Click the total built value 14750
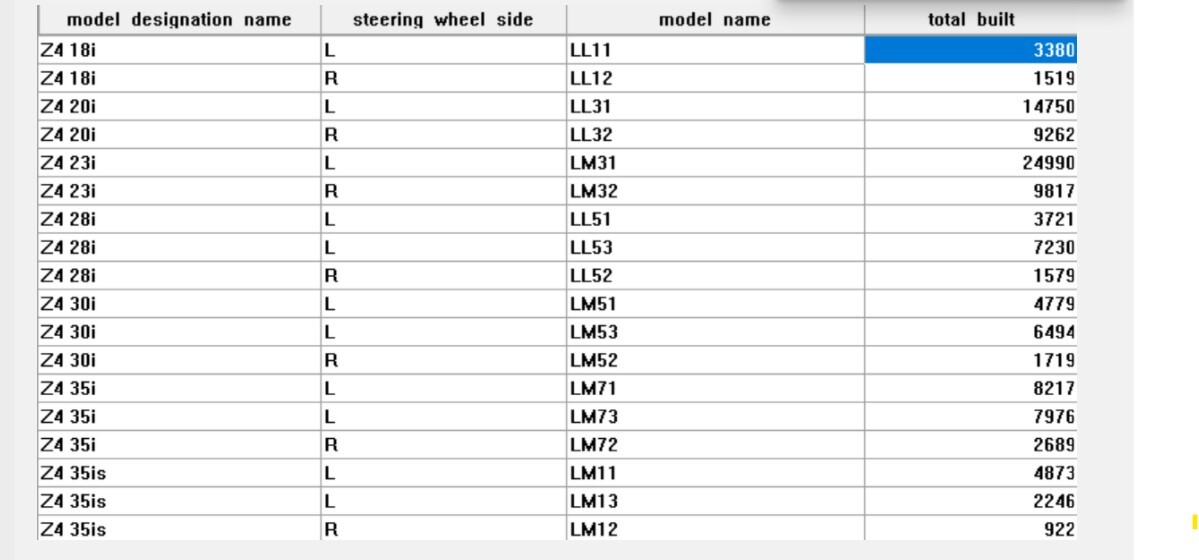The image size is (1199, 560). pos(970,106)
